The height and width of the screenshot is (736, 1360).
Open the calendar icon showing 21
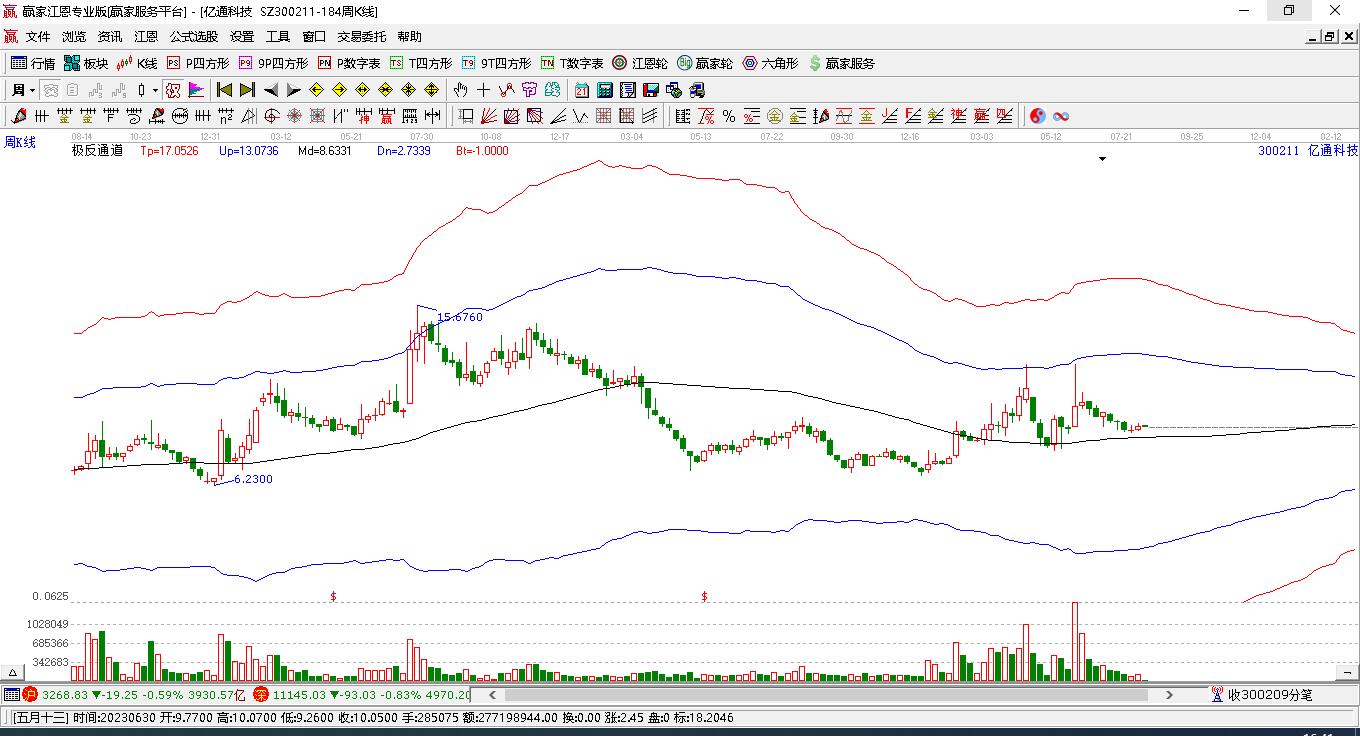pos(581,90)
